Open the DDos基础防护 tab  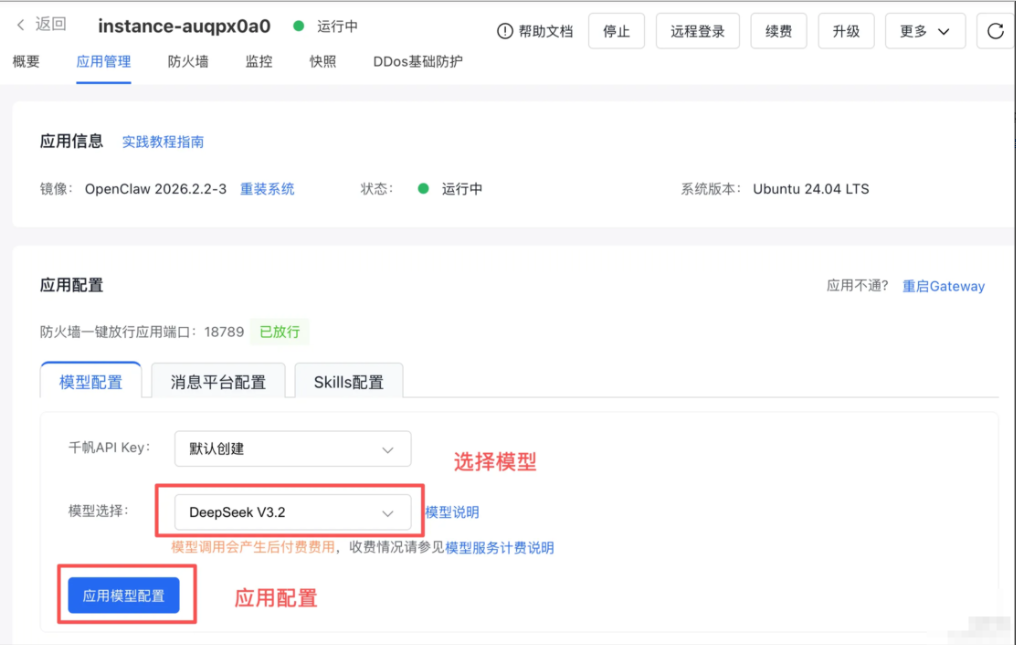tap(417, 62)
